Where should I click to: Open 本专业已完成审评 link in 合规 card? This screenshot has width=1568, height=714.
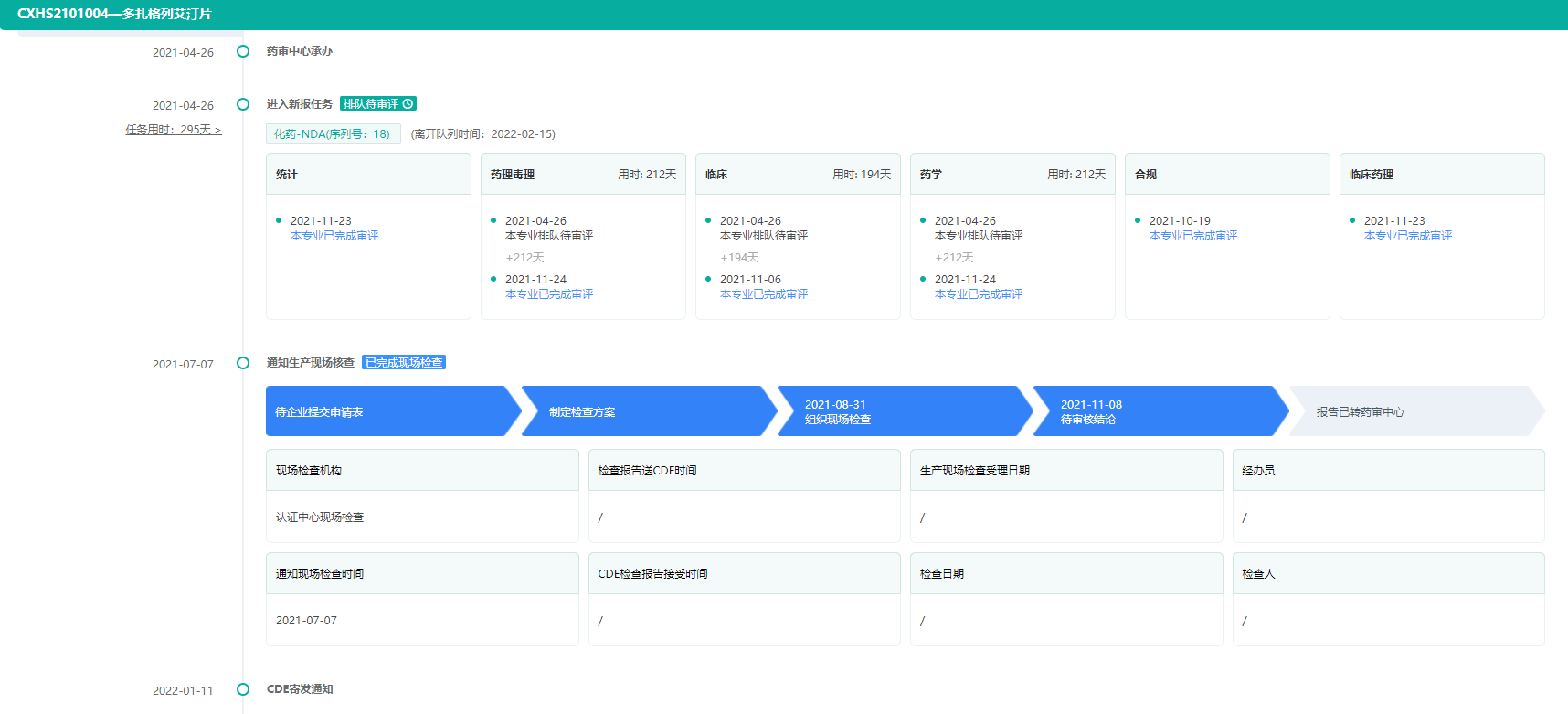pos(1193,236)
